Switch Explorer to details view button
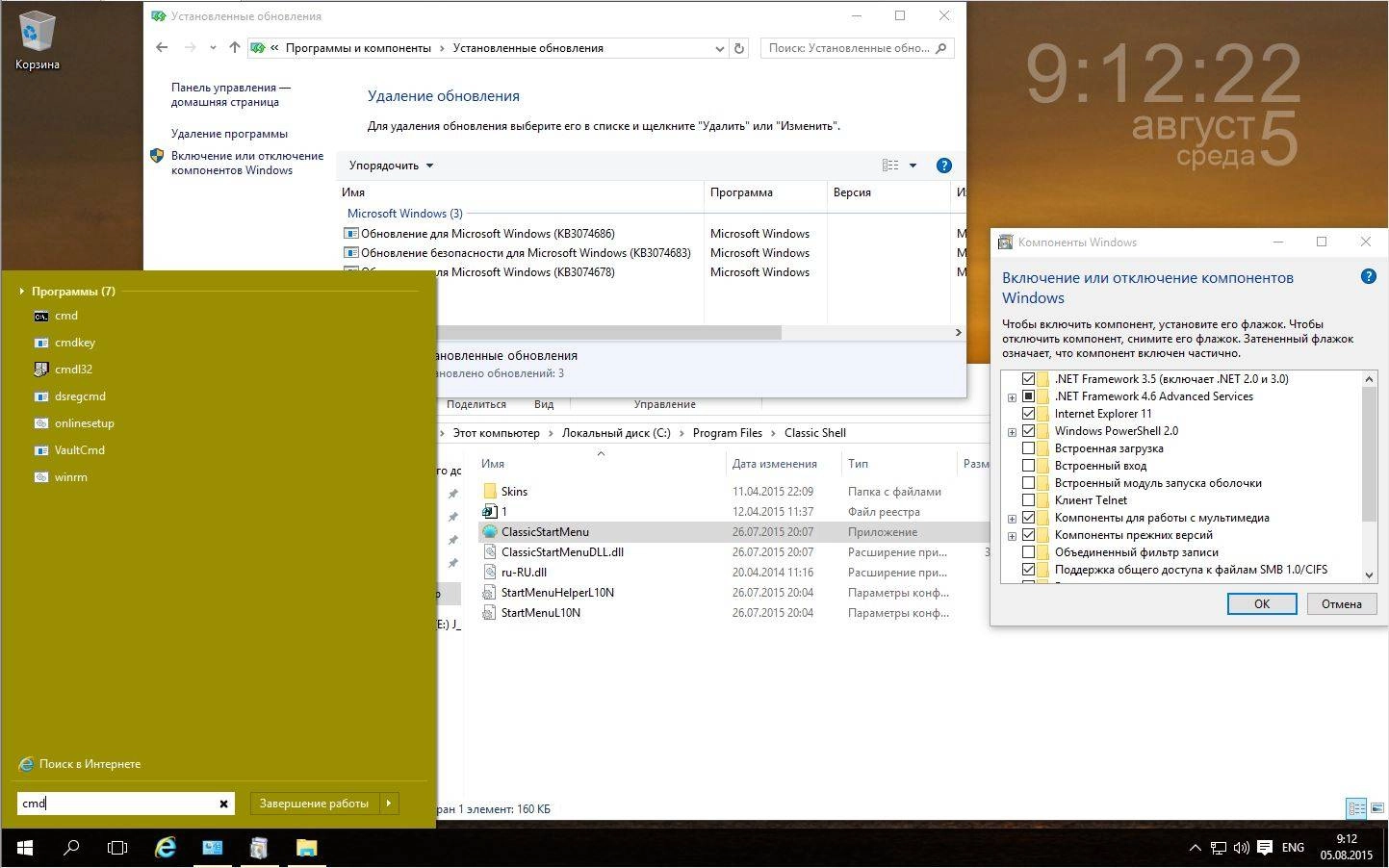Screen dimensions: 1389x868 pos(1356,808)
